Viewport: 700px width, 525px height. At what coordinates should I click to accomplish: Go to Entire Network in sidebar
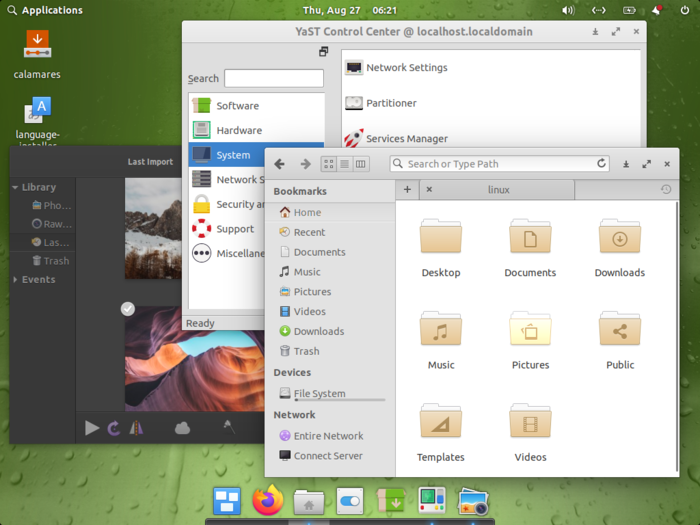click(328, 436)
